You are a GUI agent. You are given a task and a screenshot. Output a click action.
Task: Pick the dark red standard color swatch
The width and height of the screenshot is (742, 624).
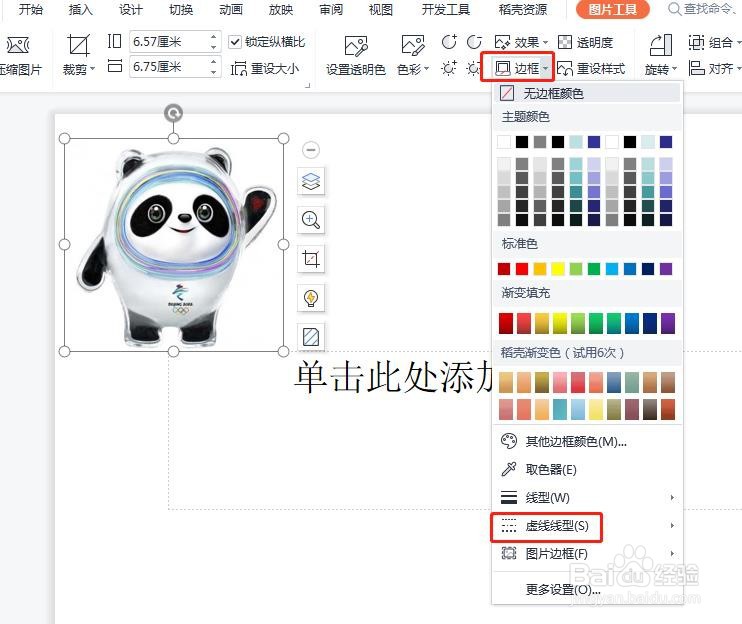coord(504,269)
